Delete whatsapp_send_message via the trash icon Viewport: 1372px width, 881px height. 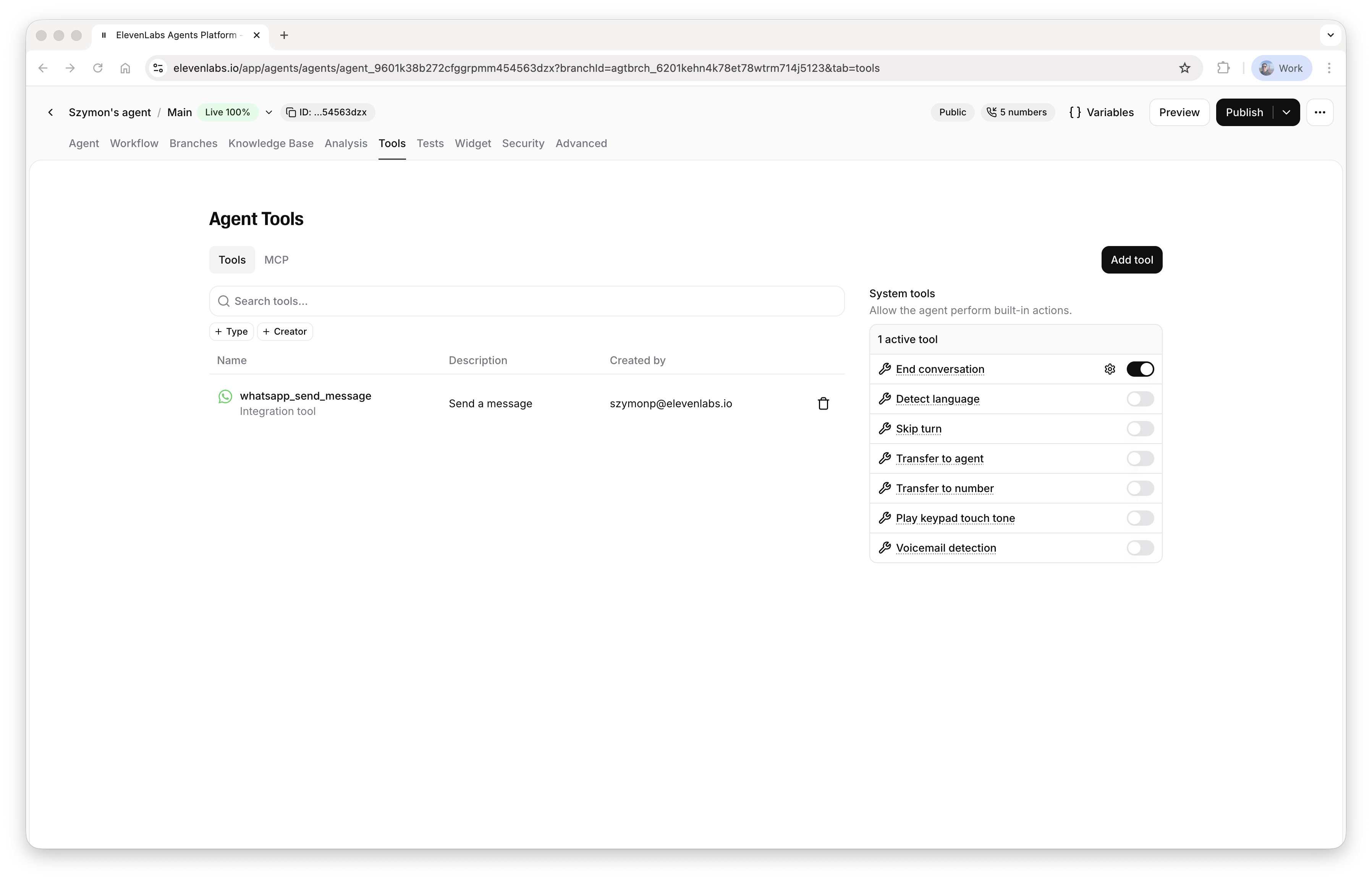(824, 403)
